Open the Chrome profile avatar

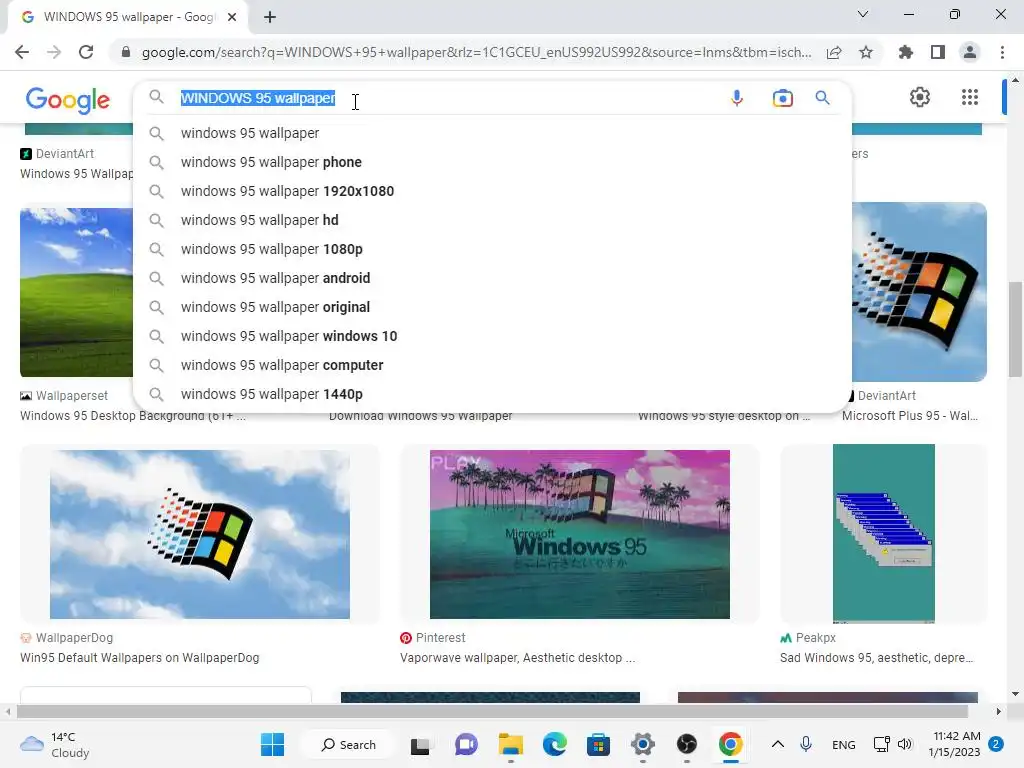[x=970, y=52]
